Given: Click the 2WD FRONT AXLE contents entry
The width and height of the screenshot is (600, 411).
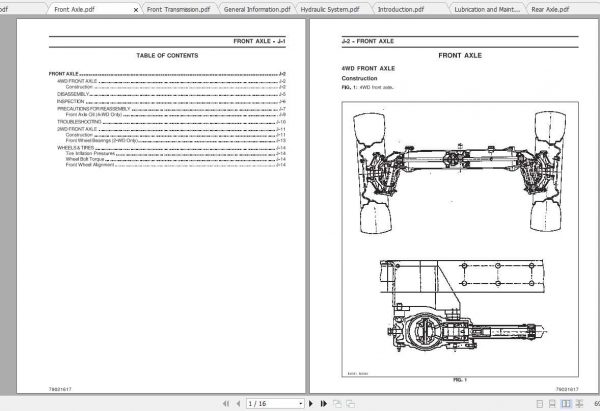Looking at the screenshot, I should point(171,129).
